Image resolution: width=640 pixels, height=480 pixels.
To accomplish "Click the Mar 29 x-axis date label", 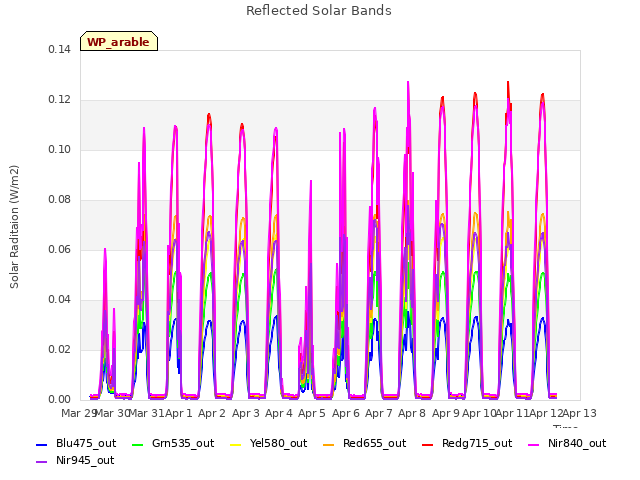I will coord(79,413).
